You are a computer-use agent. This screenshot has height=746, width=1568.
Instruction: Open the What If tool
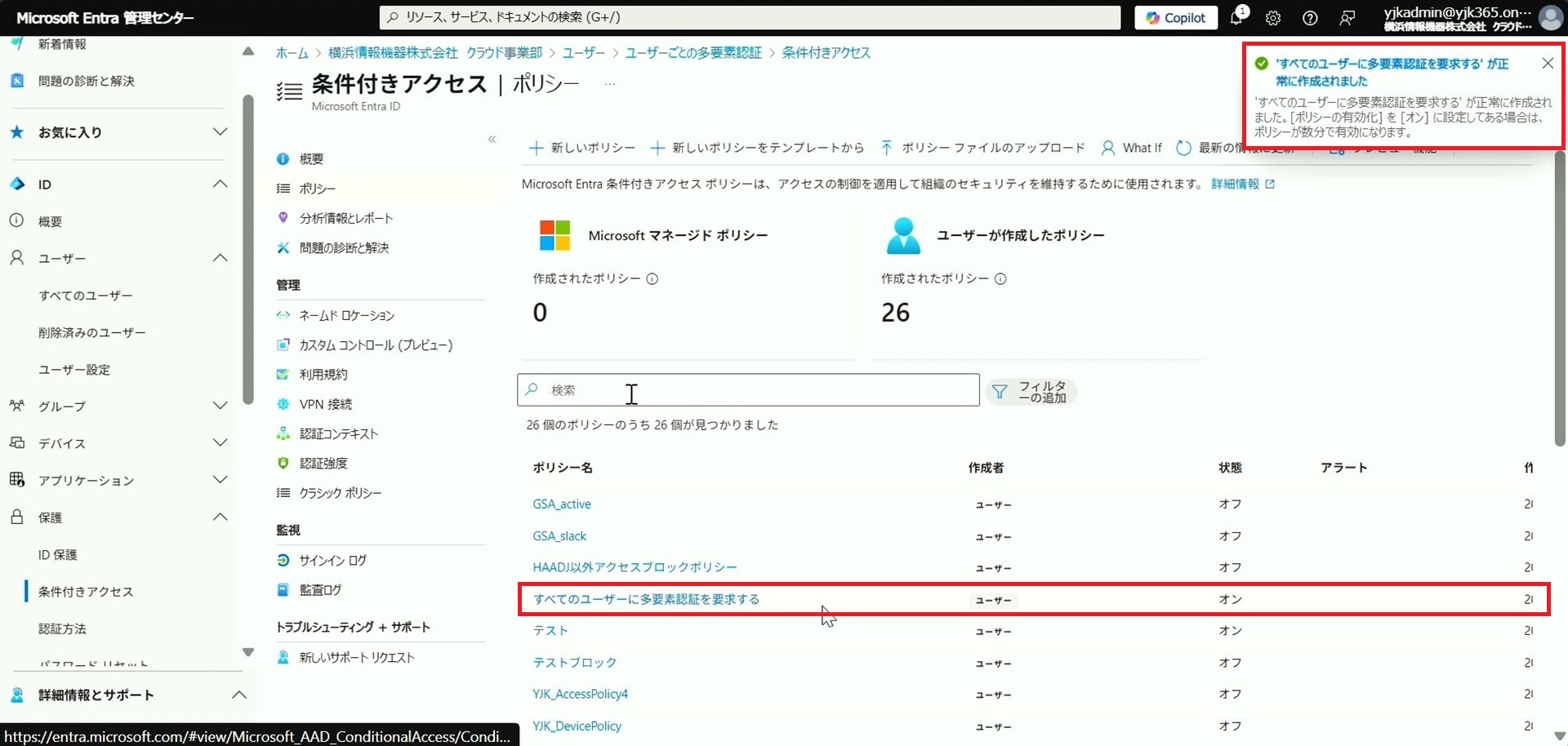point(1131,148)
